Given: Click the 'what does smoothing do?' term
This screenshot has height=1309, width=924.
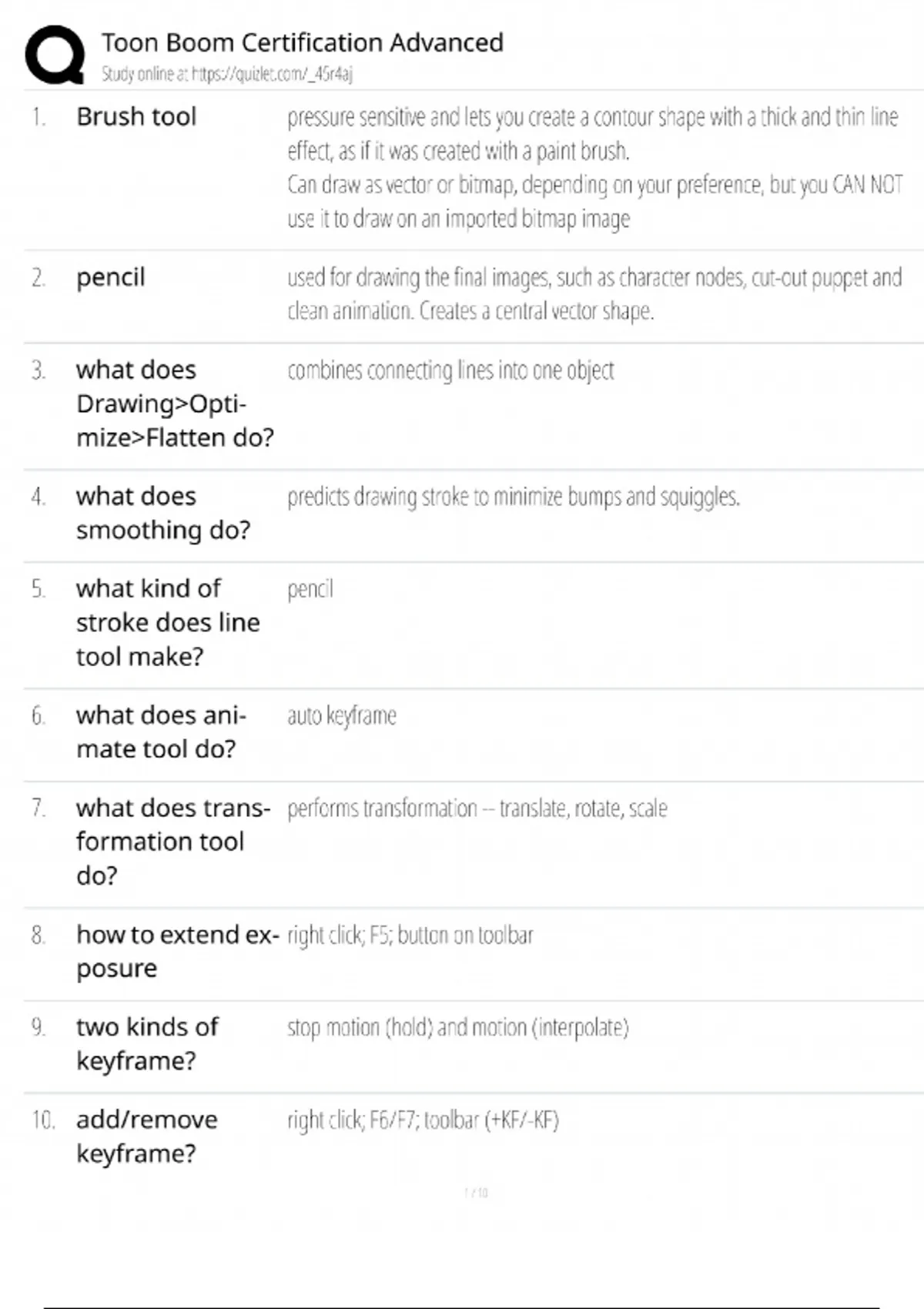Looking at the screenshot, I should click(x=162, y=513).
